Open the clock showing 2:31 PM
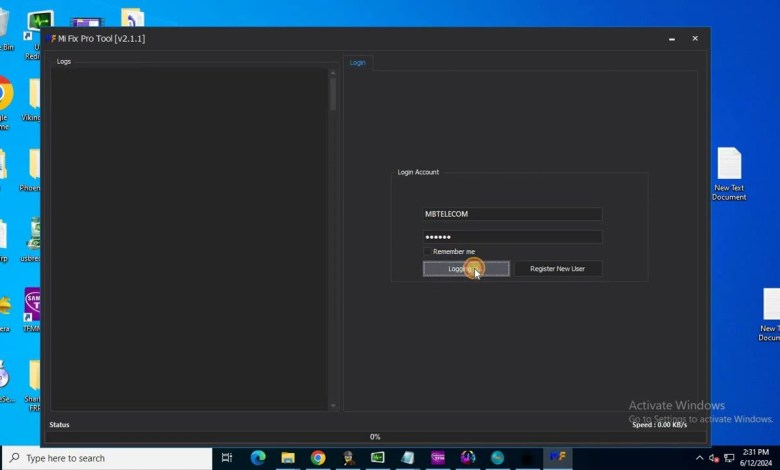The height and width of the screenshot is (470, 780). pyautogui.click(x=756, y=458)
